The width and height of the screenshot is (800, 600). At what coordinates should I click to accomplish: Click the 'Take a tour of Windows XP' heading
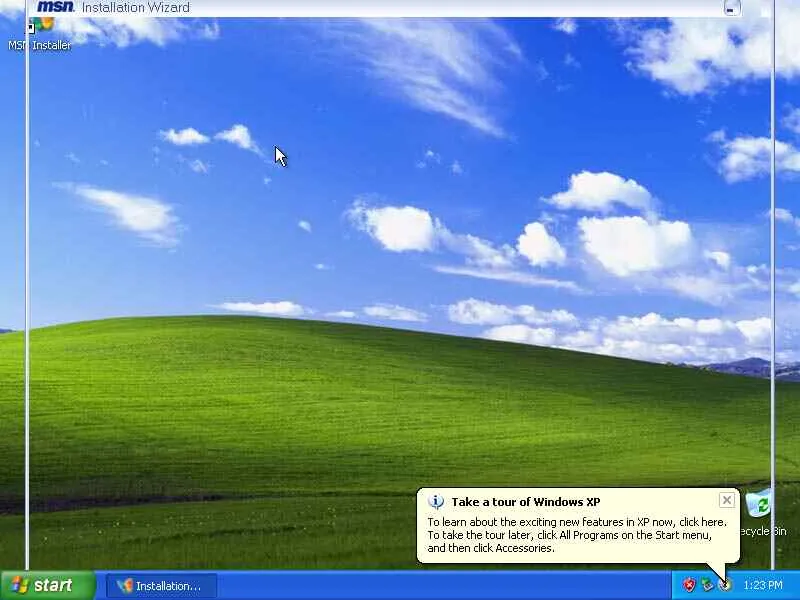pos(526,502)
